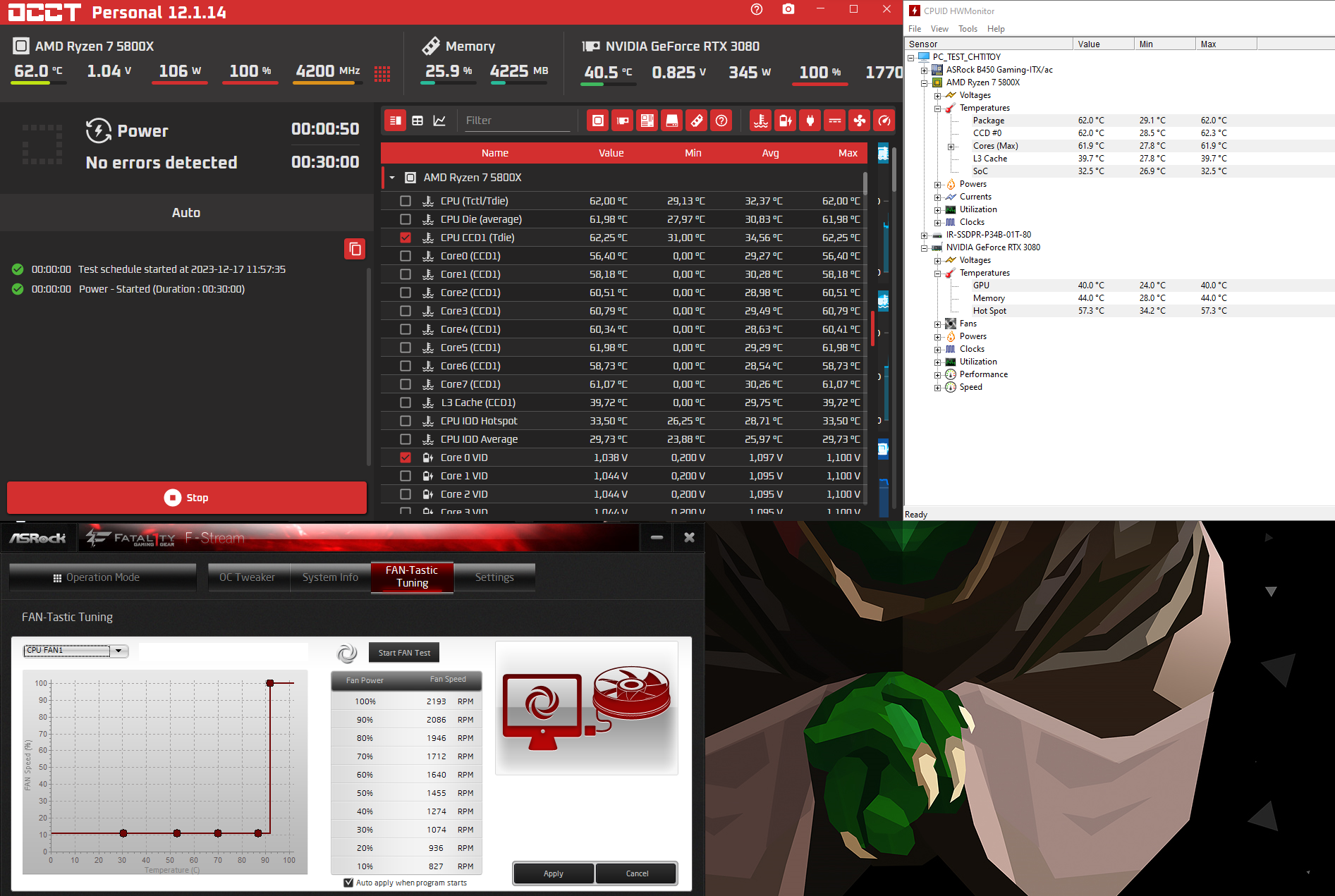Open the View menu in HWMonitor

939,29
